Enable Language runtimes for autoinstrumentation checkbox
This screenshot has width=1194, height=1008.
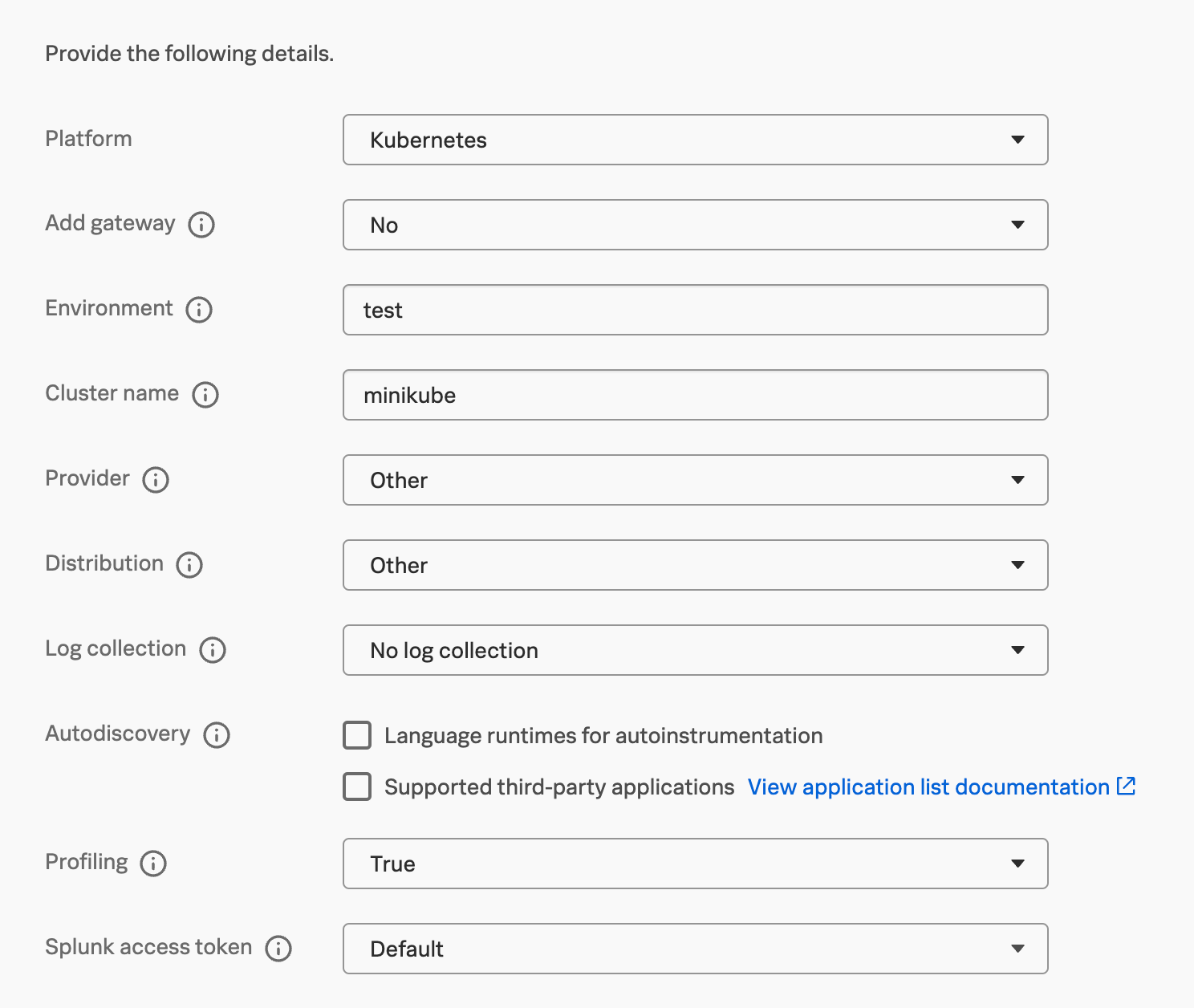point(357,735)
